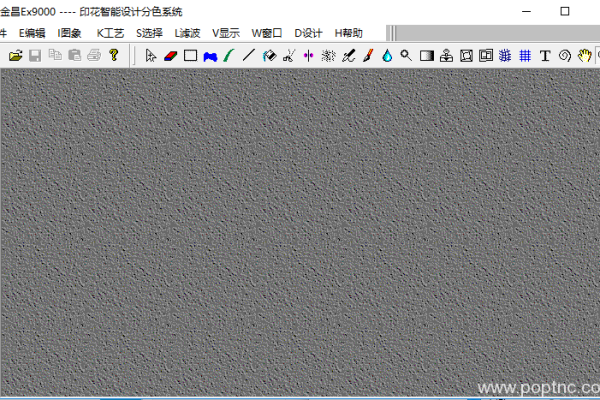Open the W窗口 menu

click(x=267, y=33)
